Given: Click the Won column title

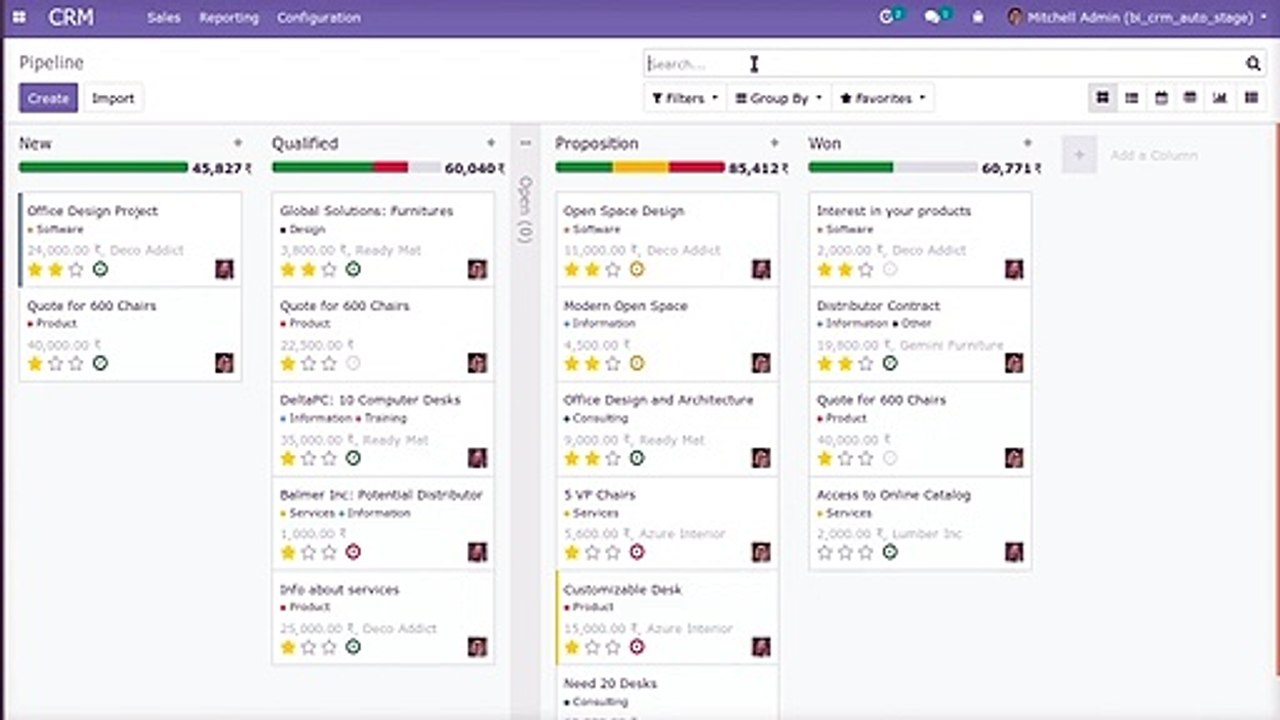Looking at the screenshot, I should 825,143.
